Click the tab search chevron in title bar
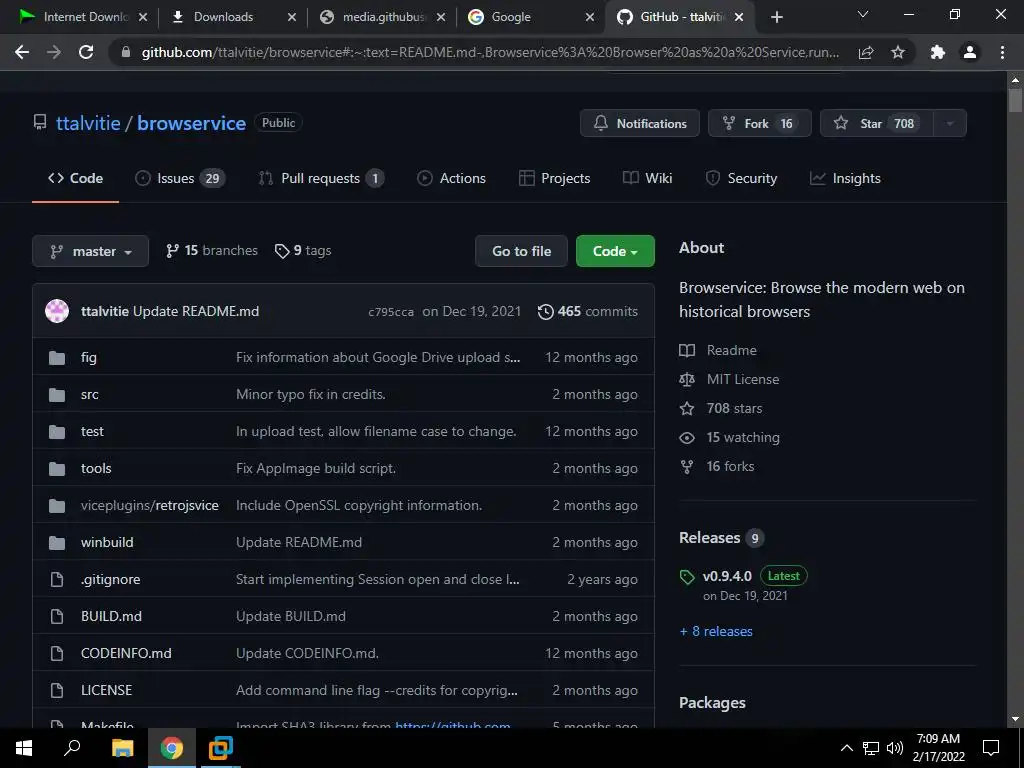 coord(863,14)
